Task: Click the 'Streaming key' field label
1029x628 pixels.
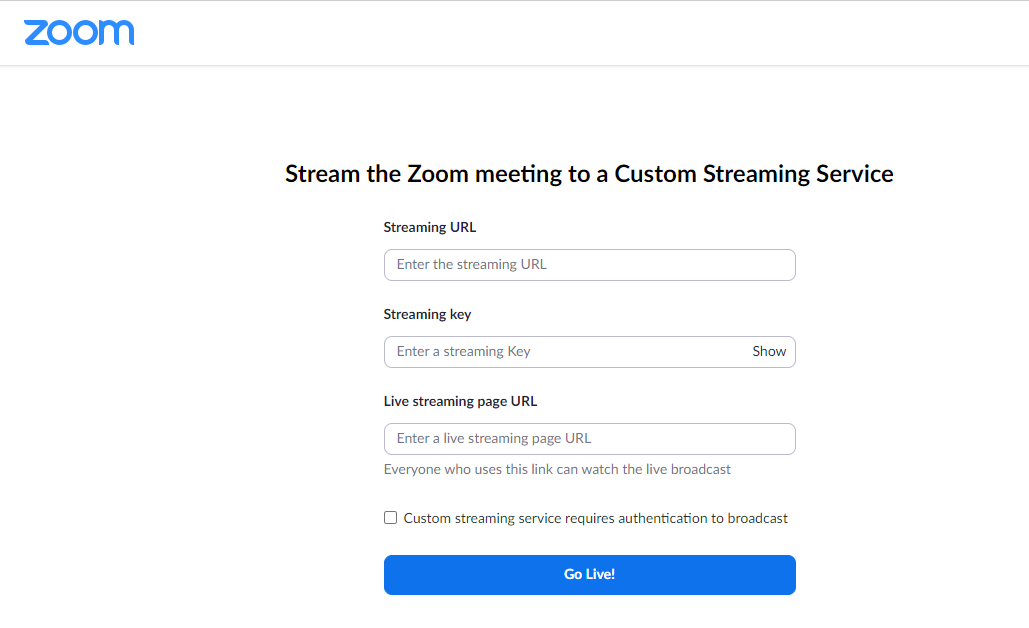Action: tap(427, 314)
